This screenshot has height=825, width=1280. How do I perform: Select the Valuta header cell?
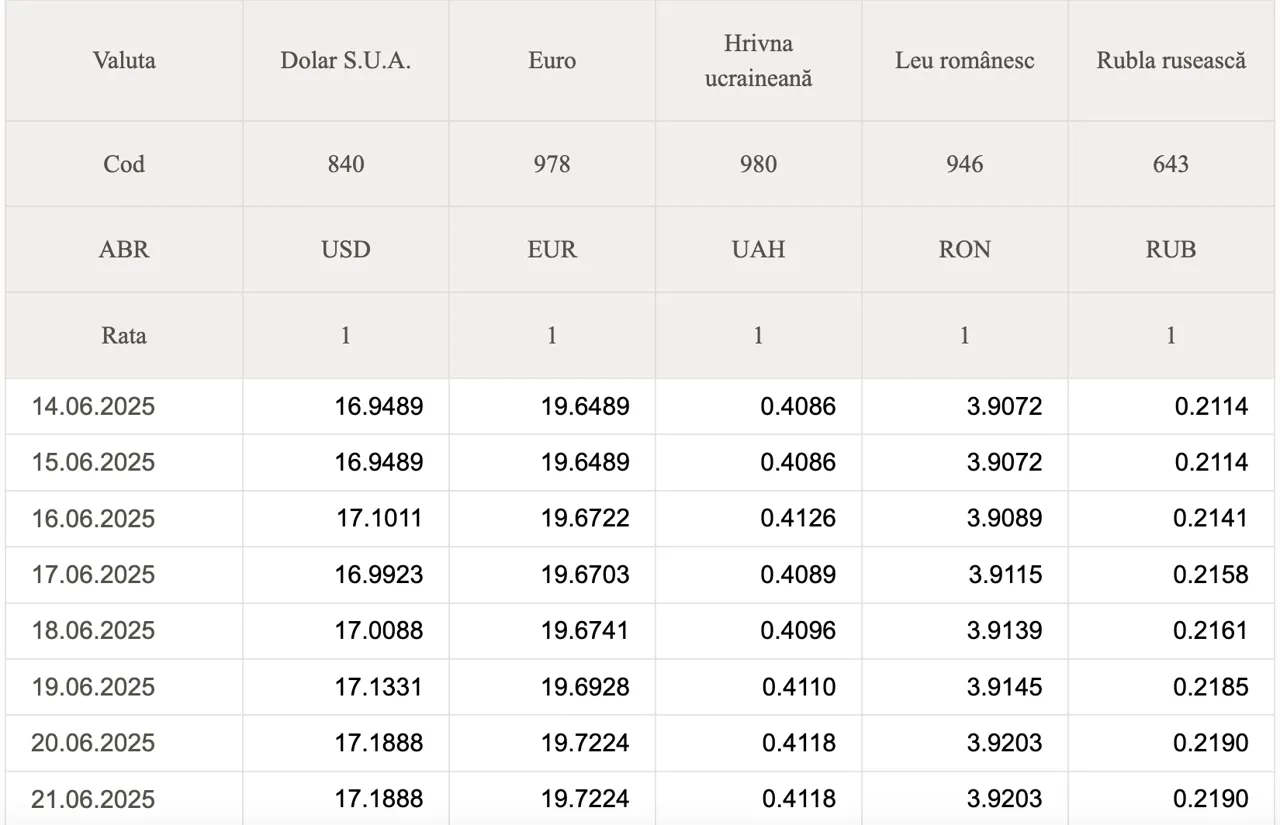(x=124, y=61)
